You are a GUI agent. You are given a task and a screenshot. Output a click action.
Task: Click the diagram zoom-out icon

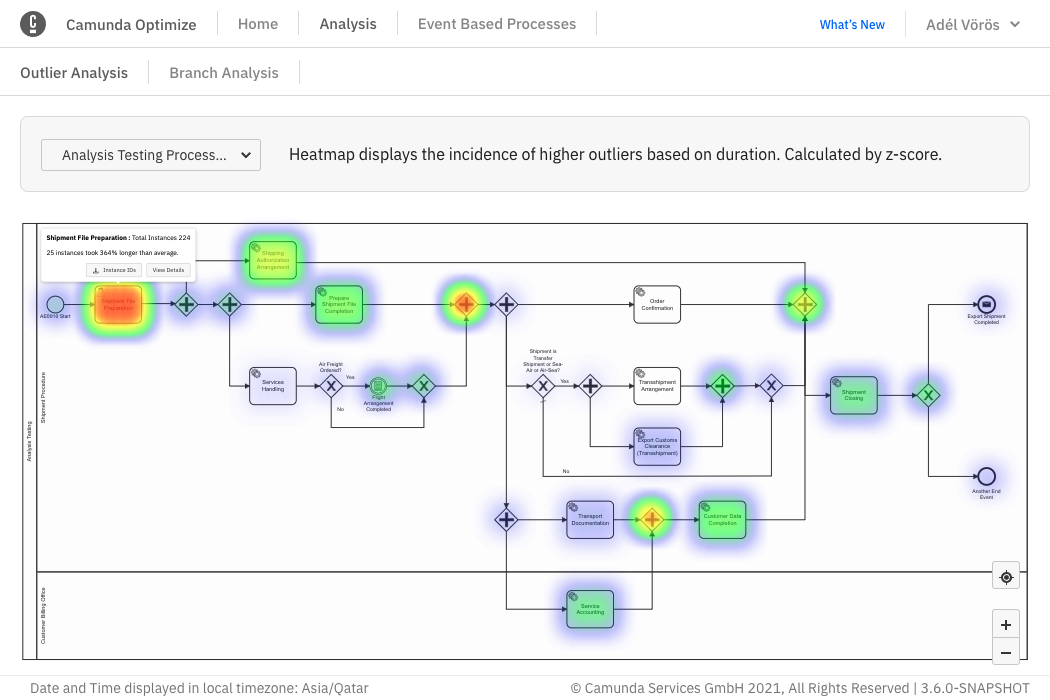pyautogui.click(x=1005, y=652)
